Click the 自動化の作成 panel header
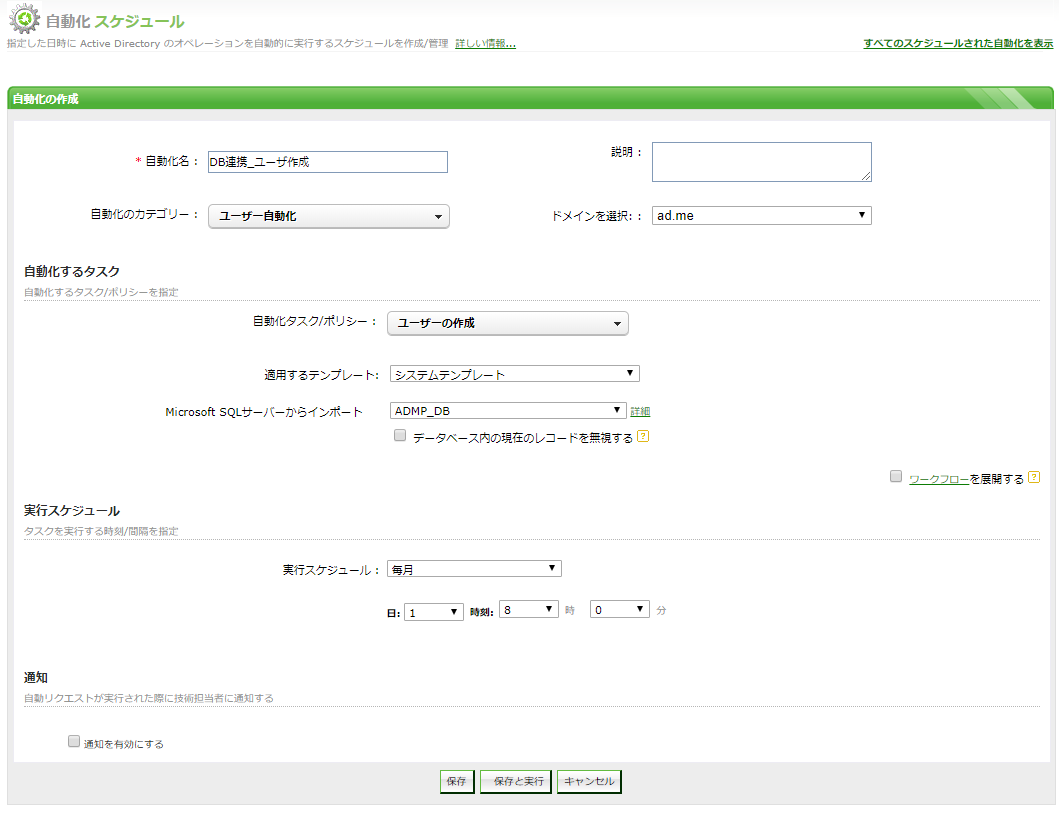The image size is (1059, 815). click(530, 99)
